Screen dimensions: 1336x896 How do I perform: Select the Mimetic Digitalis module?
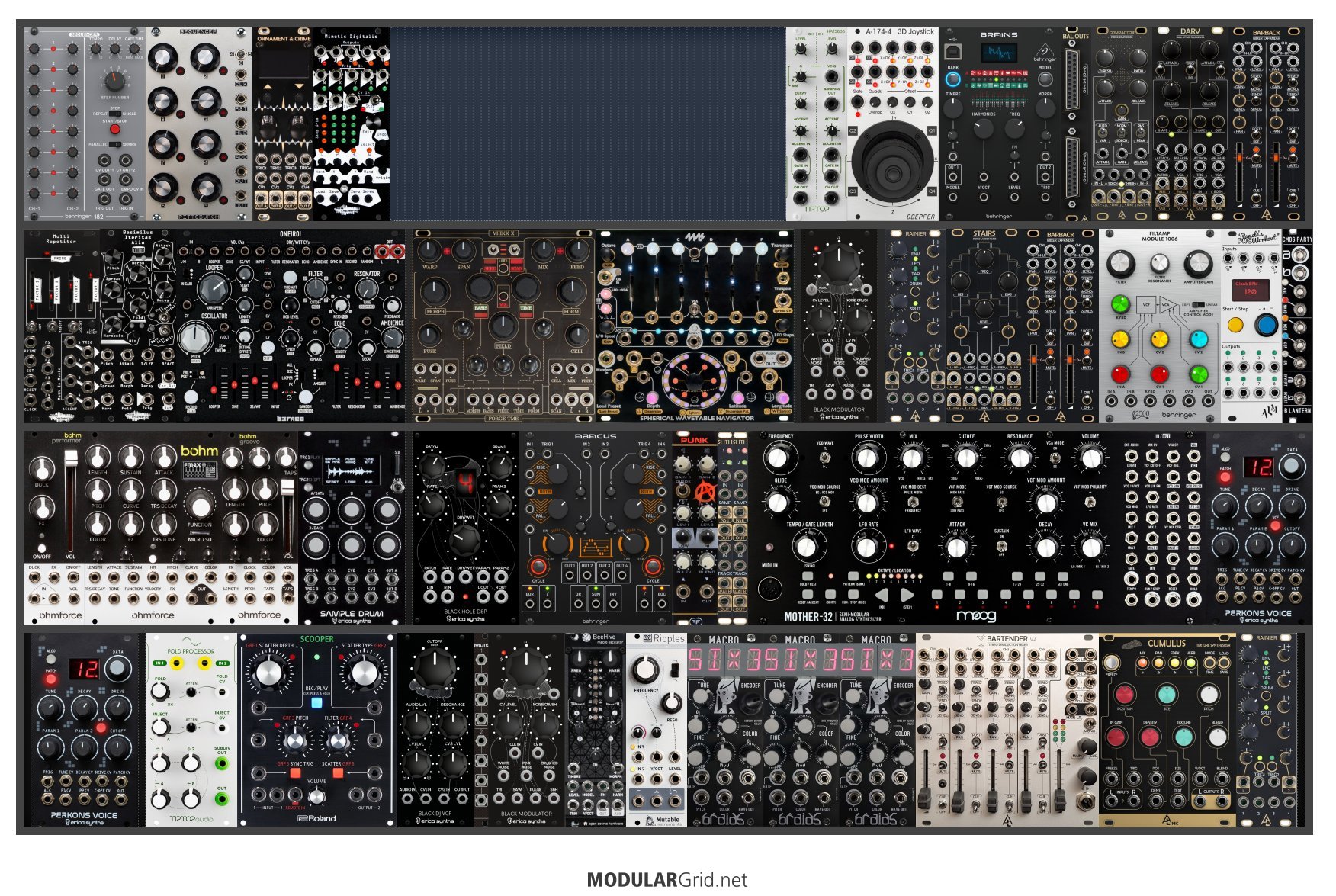[352, 124]
